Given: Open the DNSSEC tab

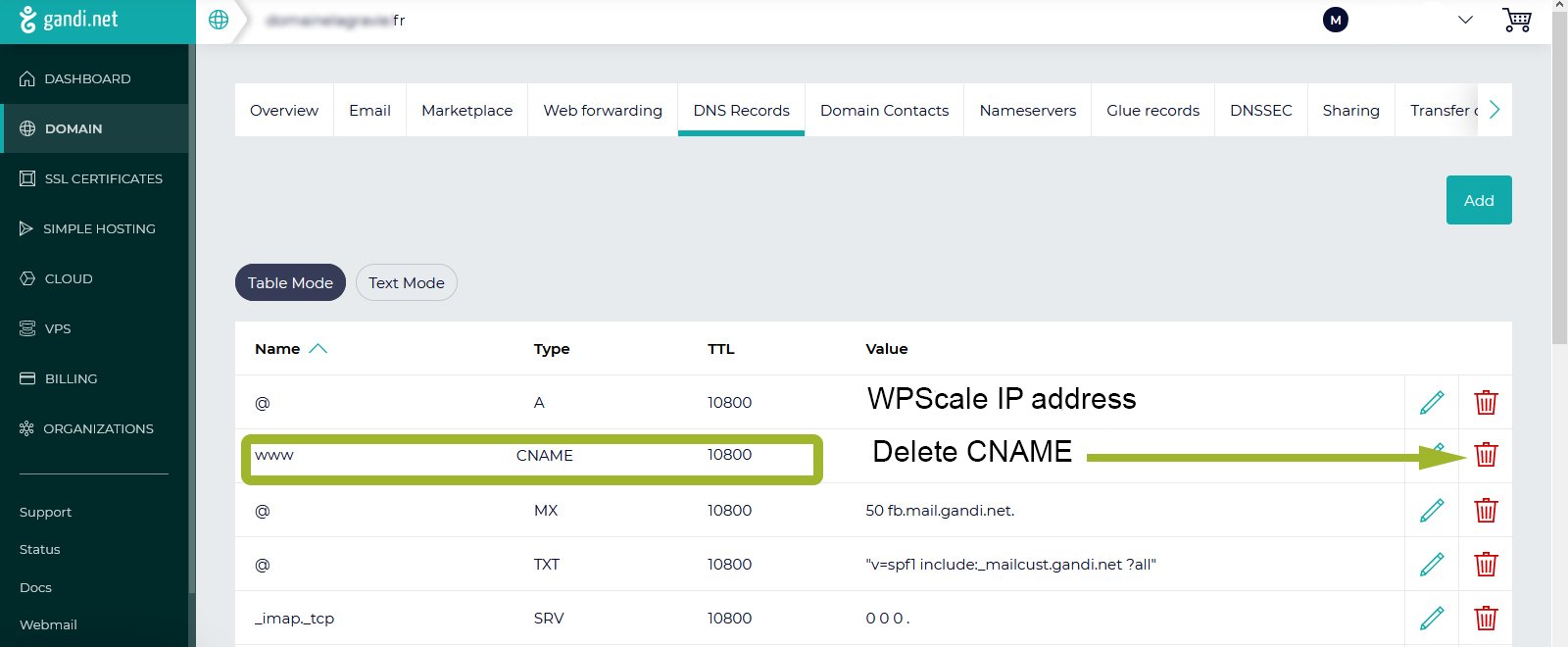Looking at the screenshot, I should click(1260, 110).
